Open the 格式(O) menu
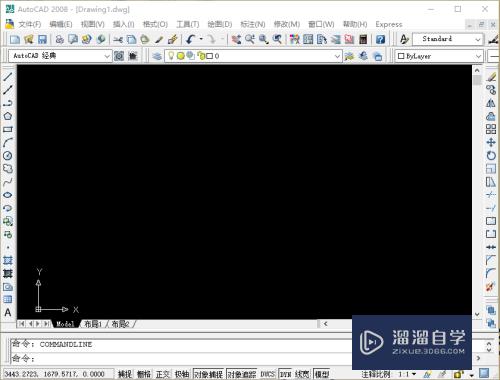Viewport: 500px width, 380px height. (155, 24)
